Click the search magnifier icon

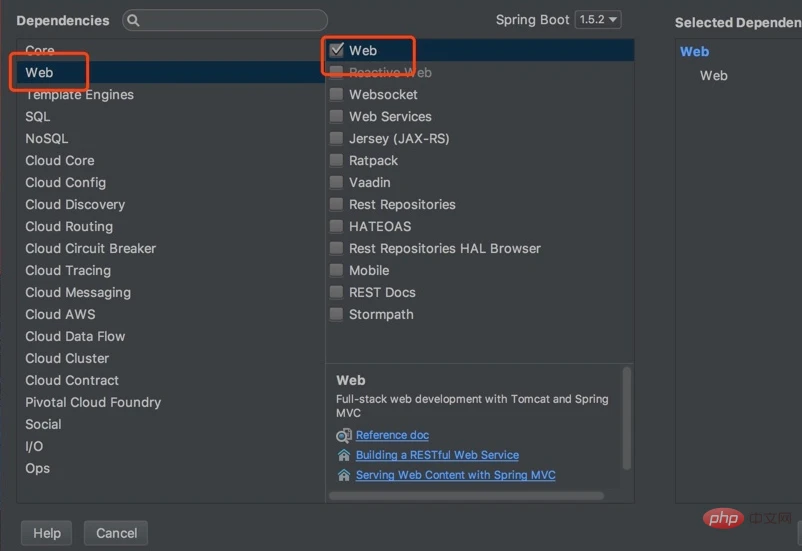(133, 20)
